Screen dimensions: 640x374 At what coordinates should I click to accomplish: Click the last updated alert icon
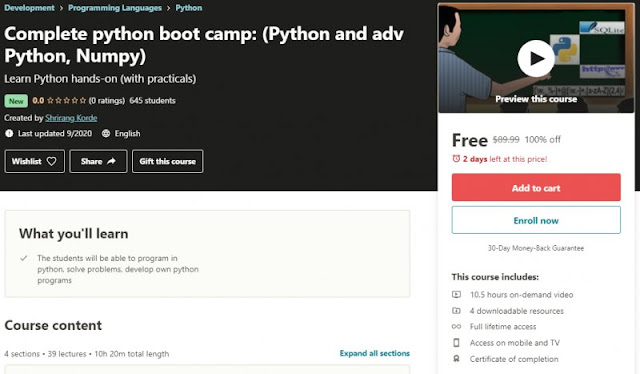[9, 134]
